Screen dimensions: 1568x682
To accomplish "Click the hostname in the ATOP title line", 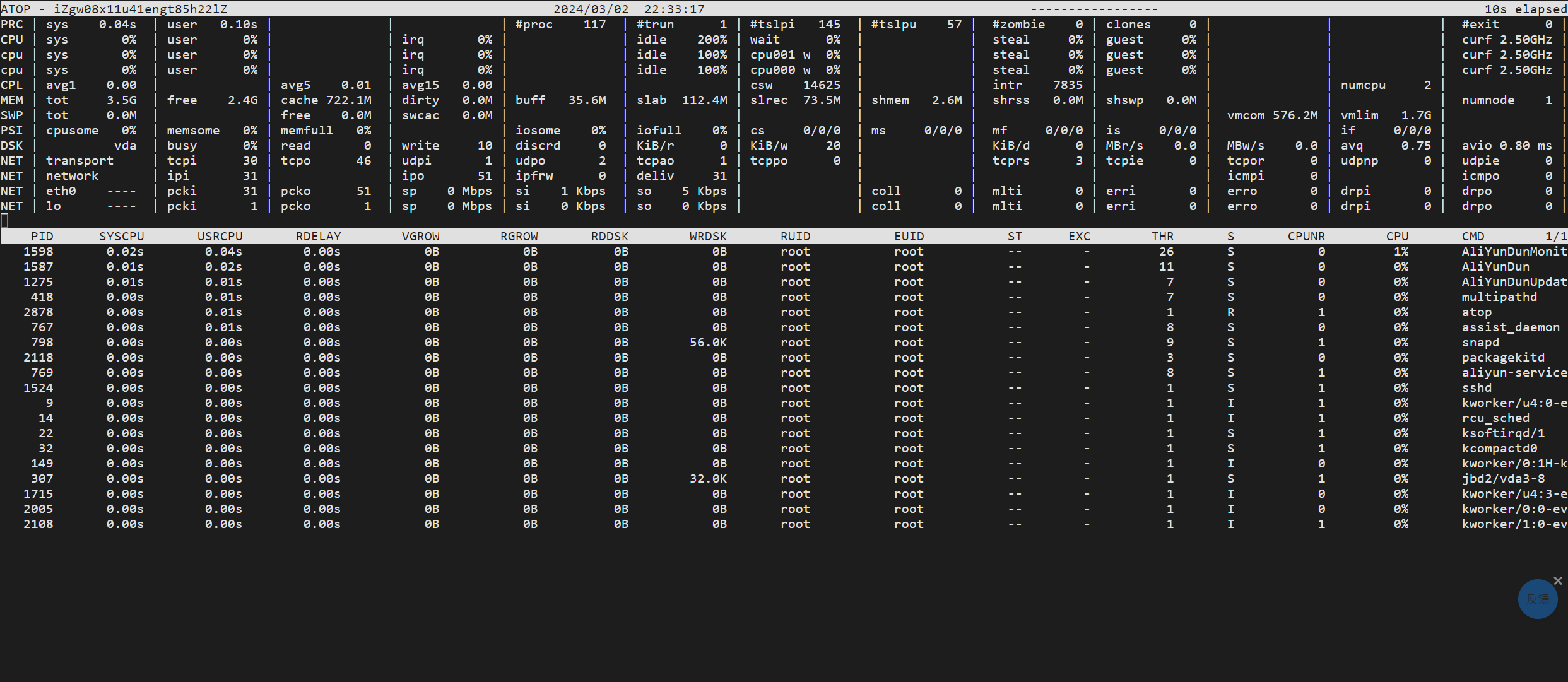I will (140, 9).
